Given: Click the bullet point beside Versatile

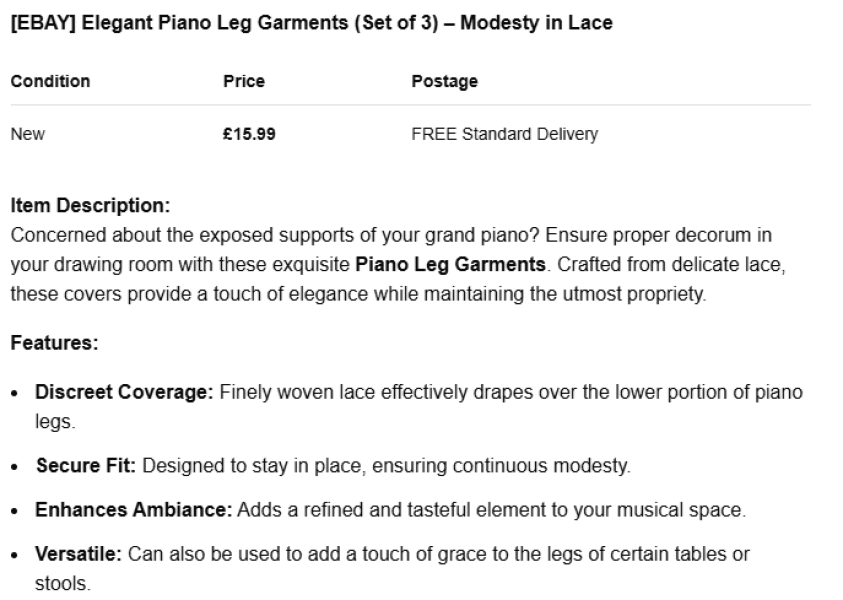Looking at the screenshot, I should [x=15, y=555].
